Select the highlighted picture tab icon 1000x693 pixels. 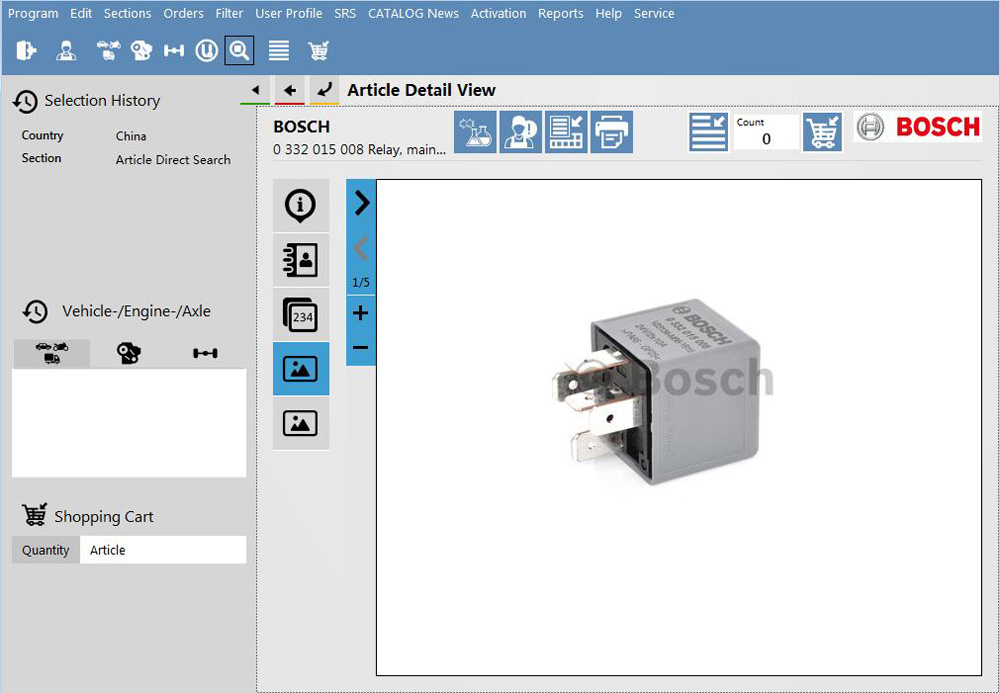[301, 368]
